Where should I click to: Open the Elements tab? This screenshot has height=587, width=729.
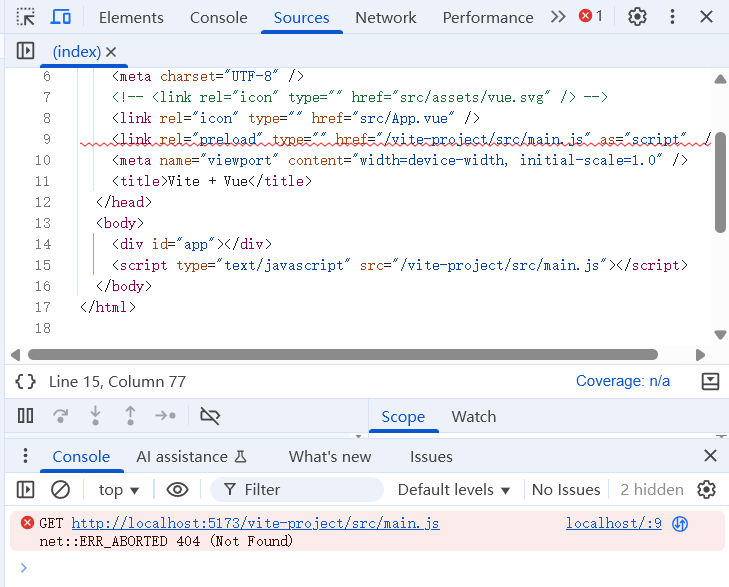click(x=131, y=18)
